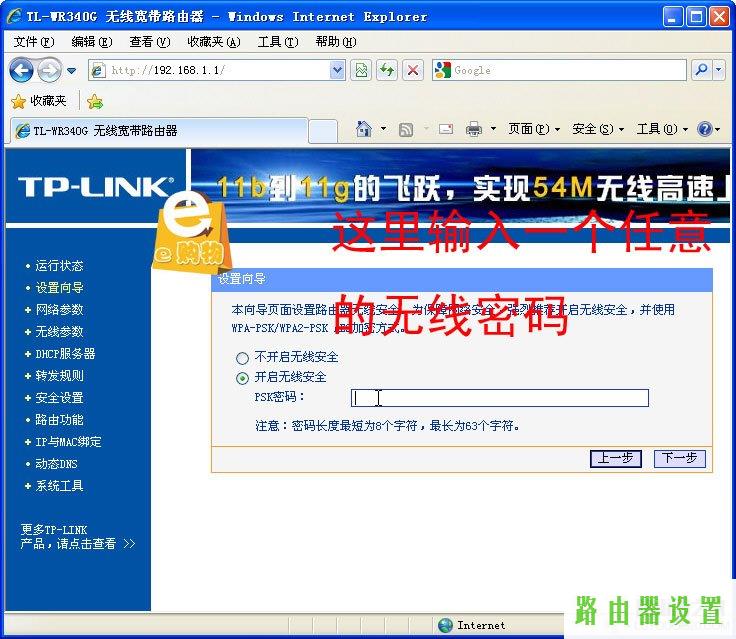Open 设置向导 in the sidebar
736x639 pixels.
pyautogui.click(x=59, y=288)
